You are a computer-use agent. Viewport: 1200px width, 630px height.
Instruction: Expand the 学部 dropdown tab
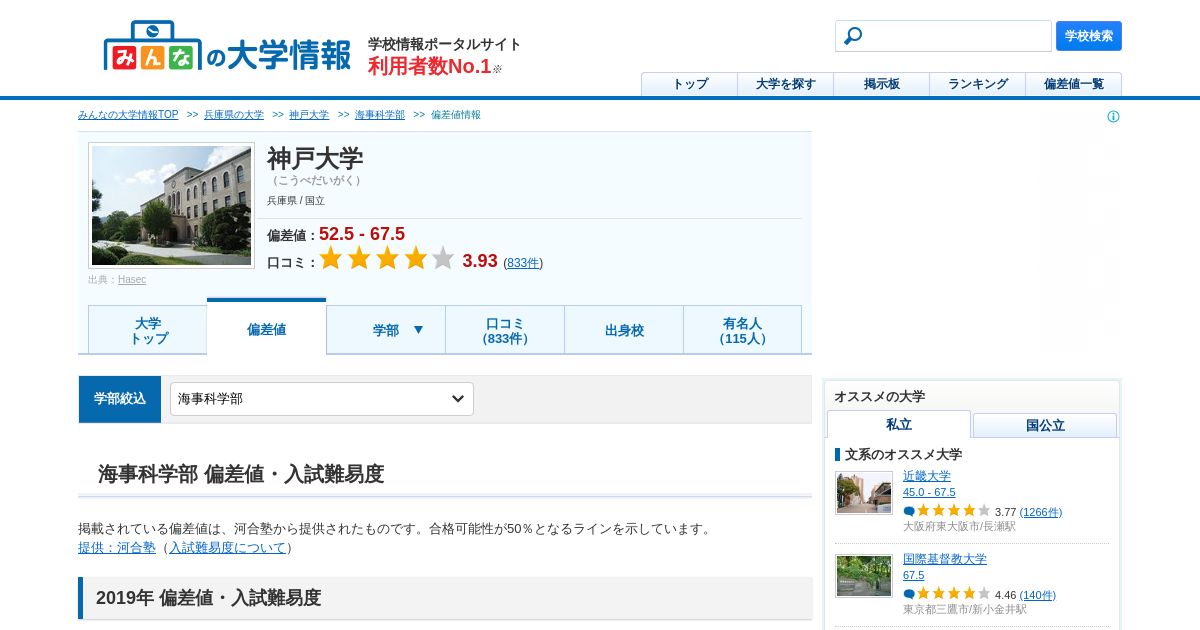(386, 330)
